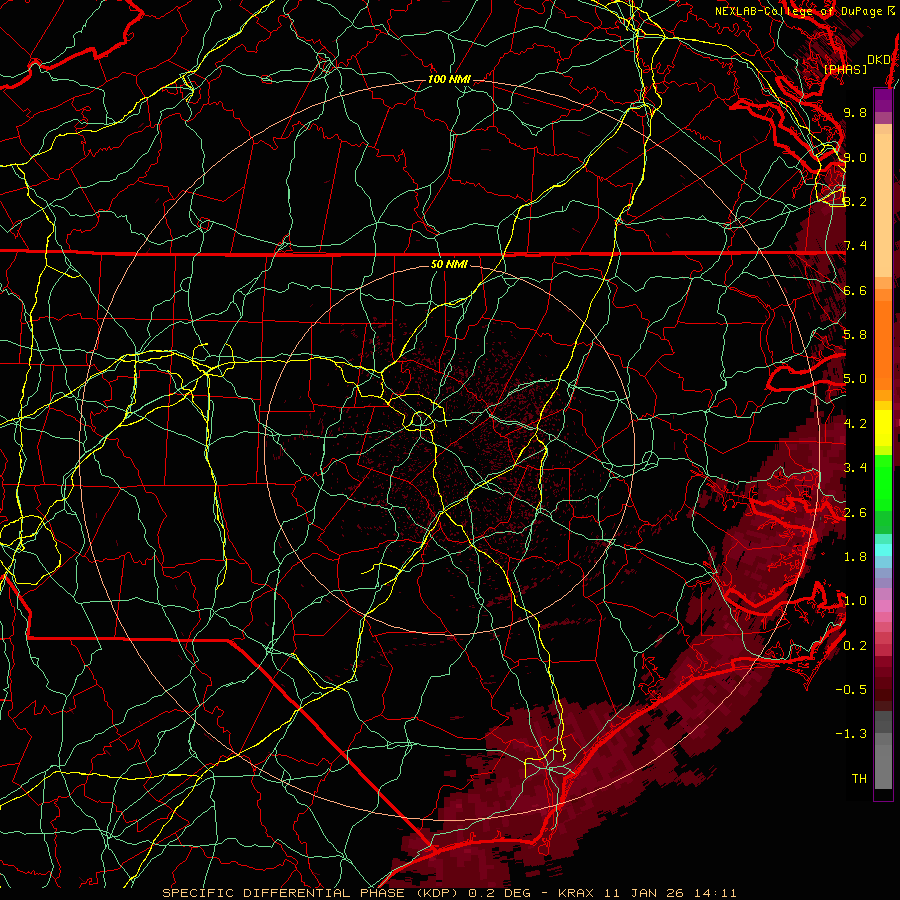900x900 pixels.
Task: Click the 0.2 DEG elevation text
Action: tap(499, 893)
